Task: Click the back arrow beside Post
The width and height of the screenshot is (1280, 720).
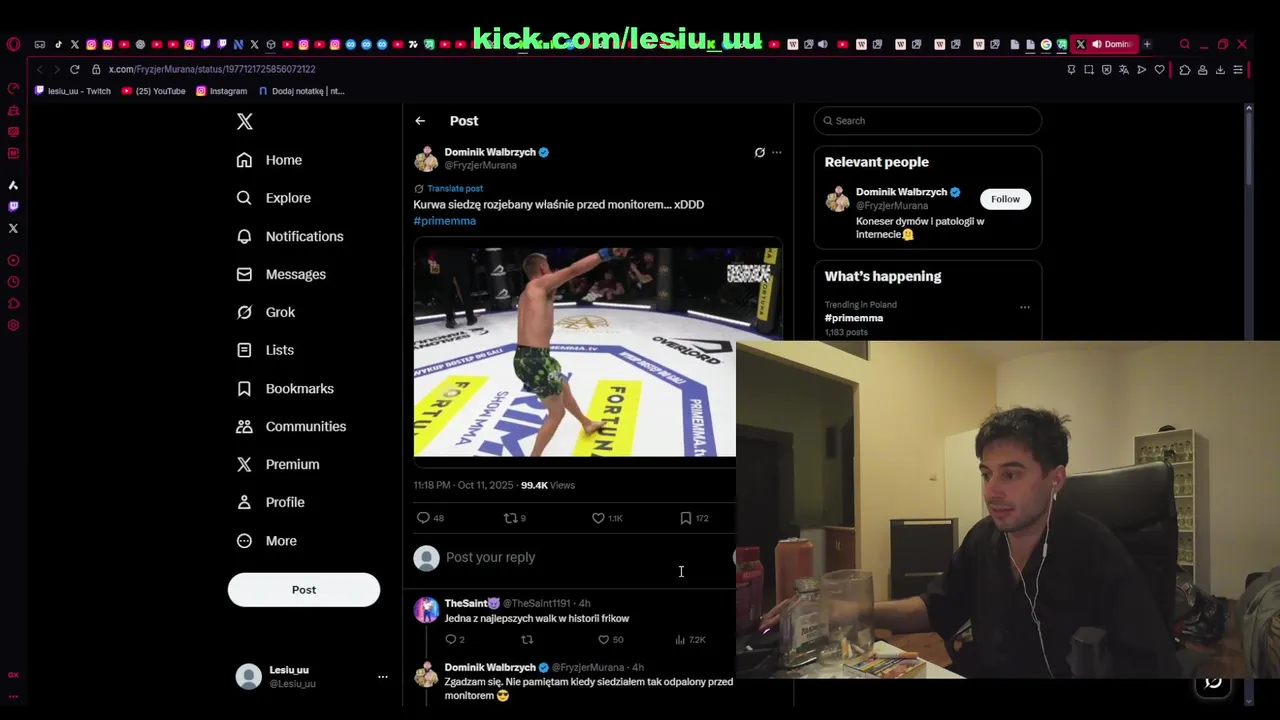Action: pos(420,121)
